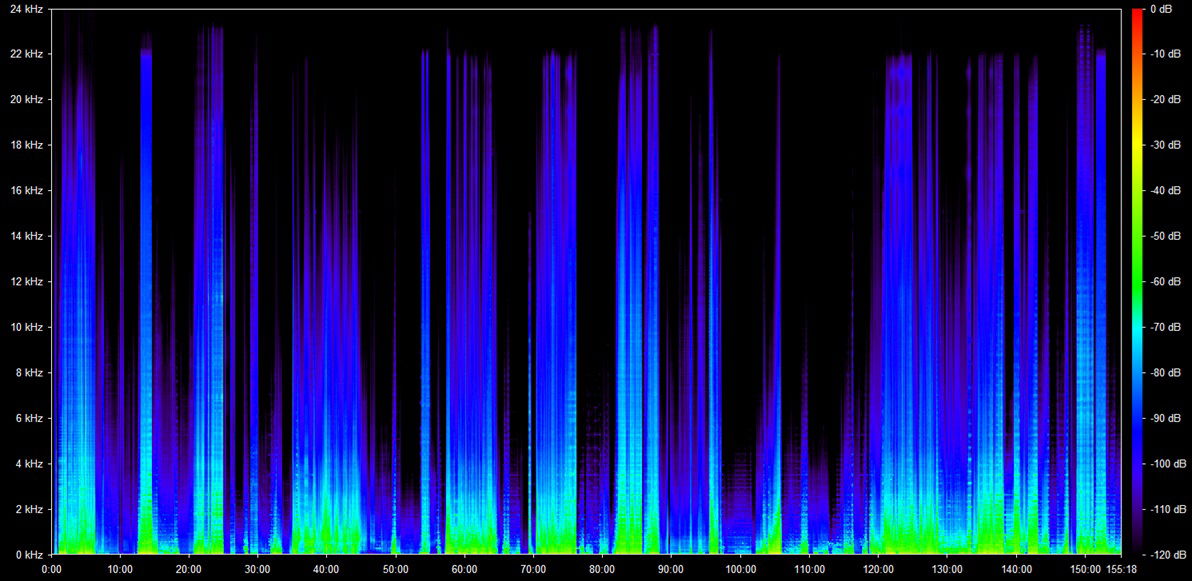
Task: Jump to the 100:00 time marker
Action: (x=740, y=569)
